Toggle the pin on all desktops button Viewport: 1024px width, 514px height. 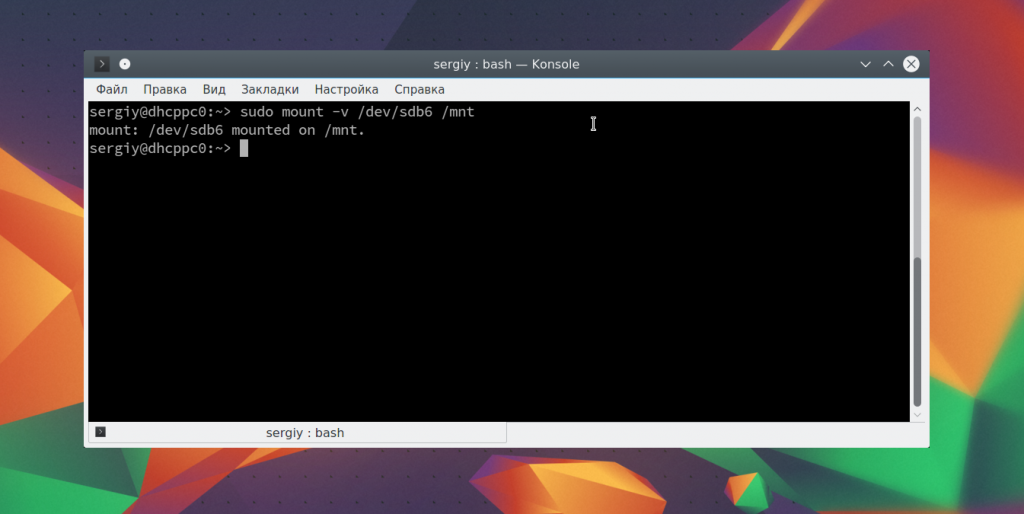coord(125,64)
